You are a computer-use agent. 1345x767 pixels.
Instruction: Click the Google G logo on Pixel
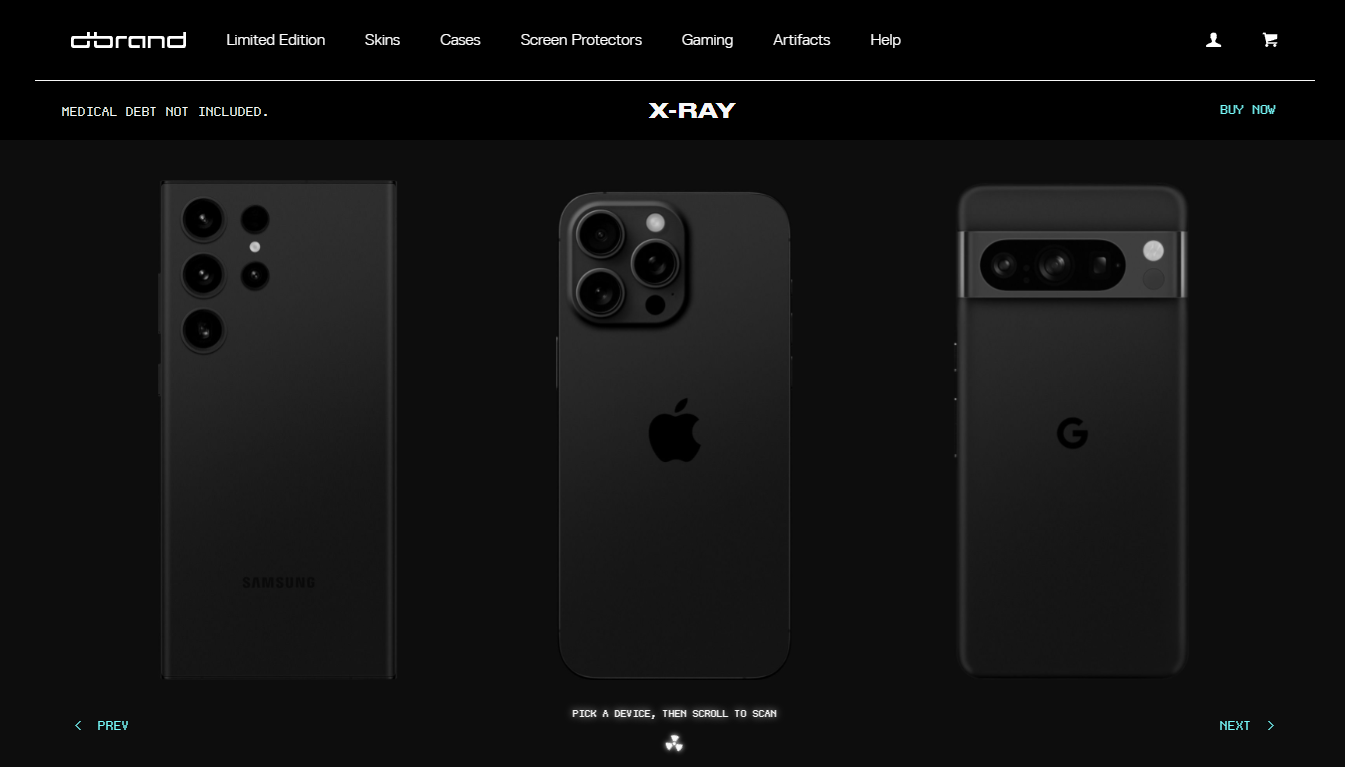click(1072, 433)
